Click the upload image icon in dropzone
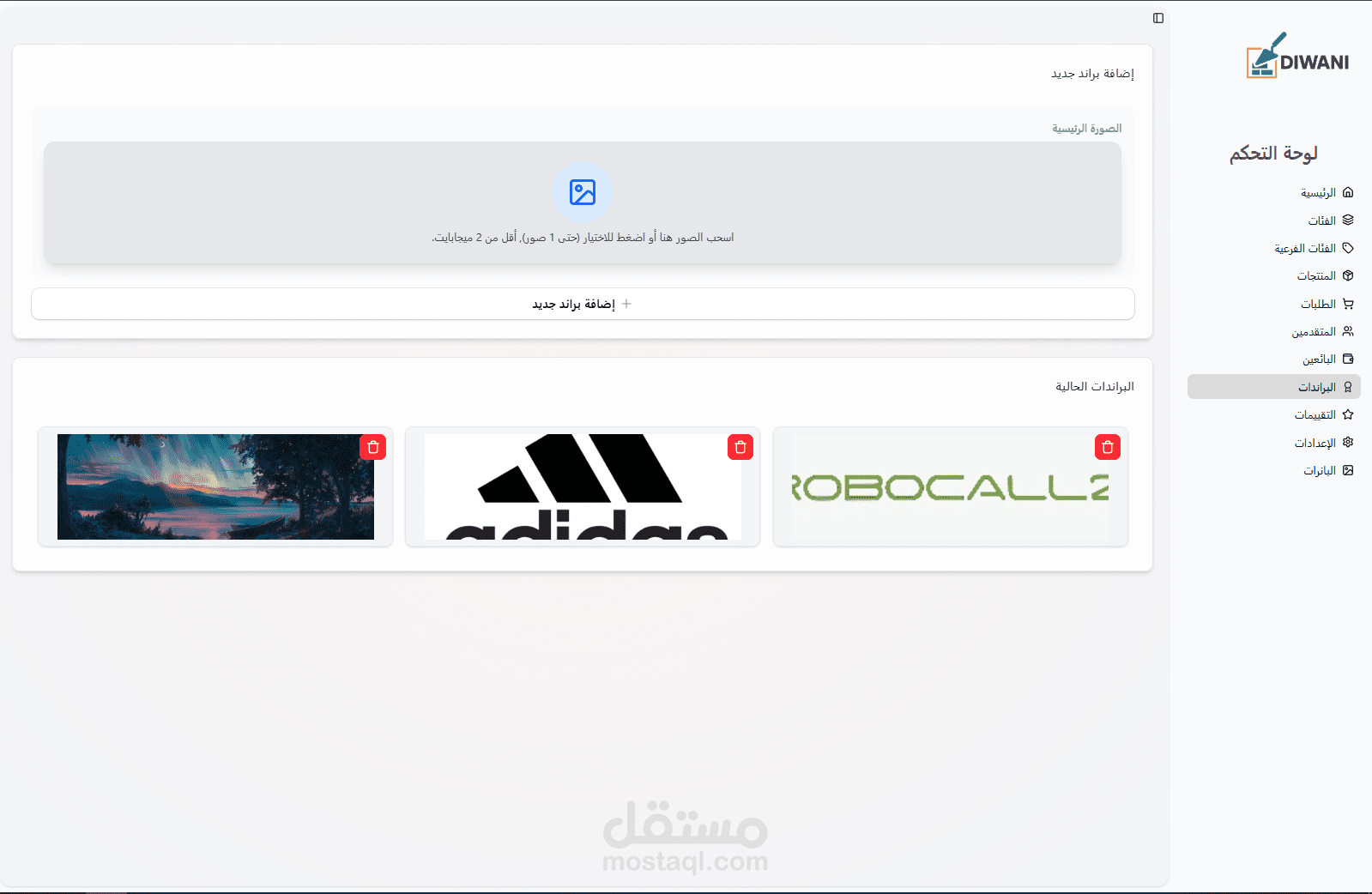The width and height of the screenshot is (1372, 894). pyautogui.click(x=583, y=192)
